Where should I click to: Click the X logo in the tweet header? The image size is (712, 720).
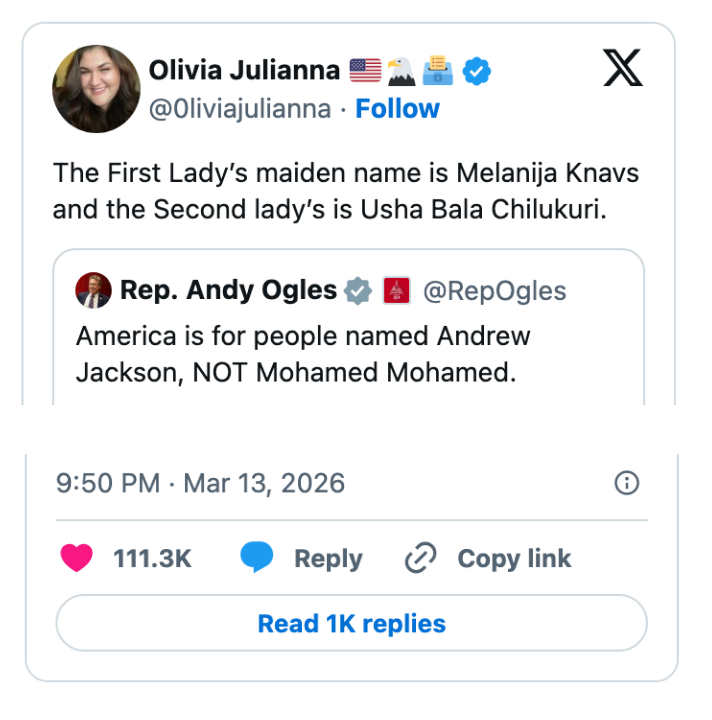[x=623, y=68]
